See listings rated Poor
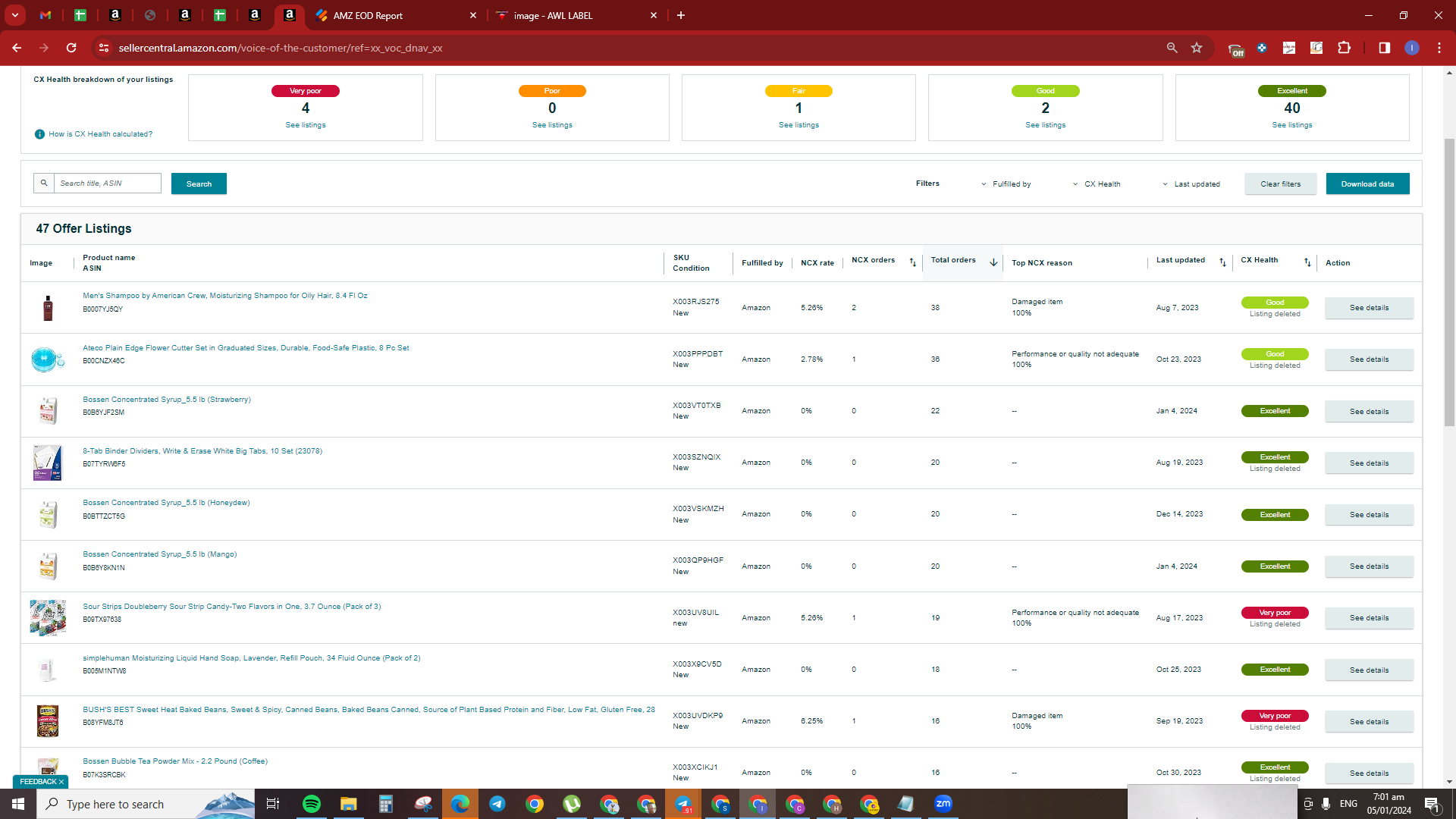Image resolution: width=1456 pixels, height=819 pixels. (x=552, y=125)
